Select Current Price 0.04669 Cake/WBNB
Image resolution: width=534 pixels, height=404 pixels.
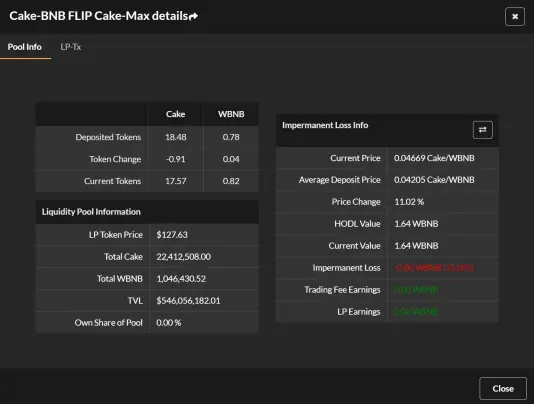point(434,158)
